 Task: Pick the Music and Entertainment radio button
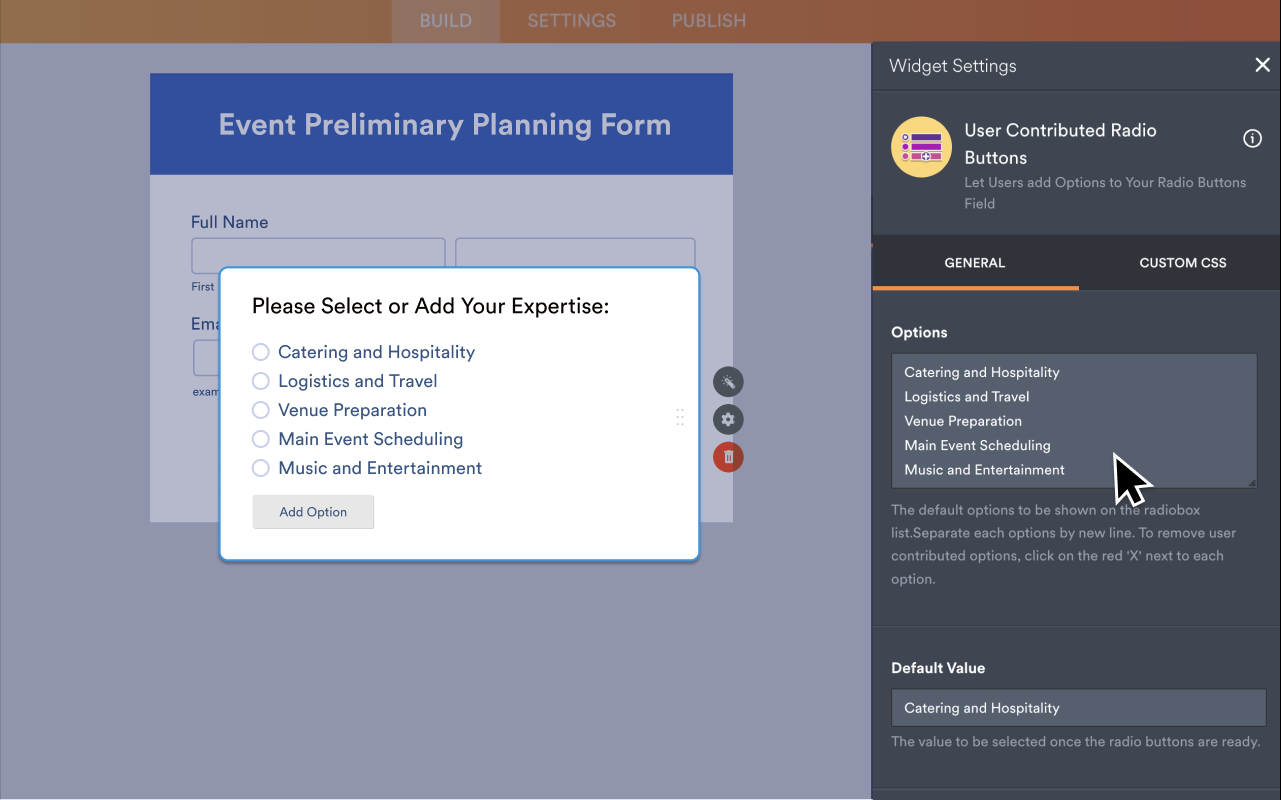click(x=261, y=468)
